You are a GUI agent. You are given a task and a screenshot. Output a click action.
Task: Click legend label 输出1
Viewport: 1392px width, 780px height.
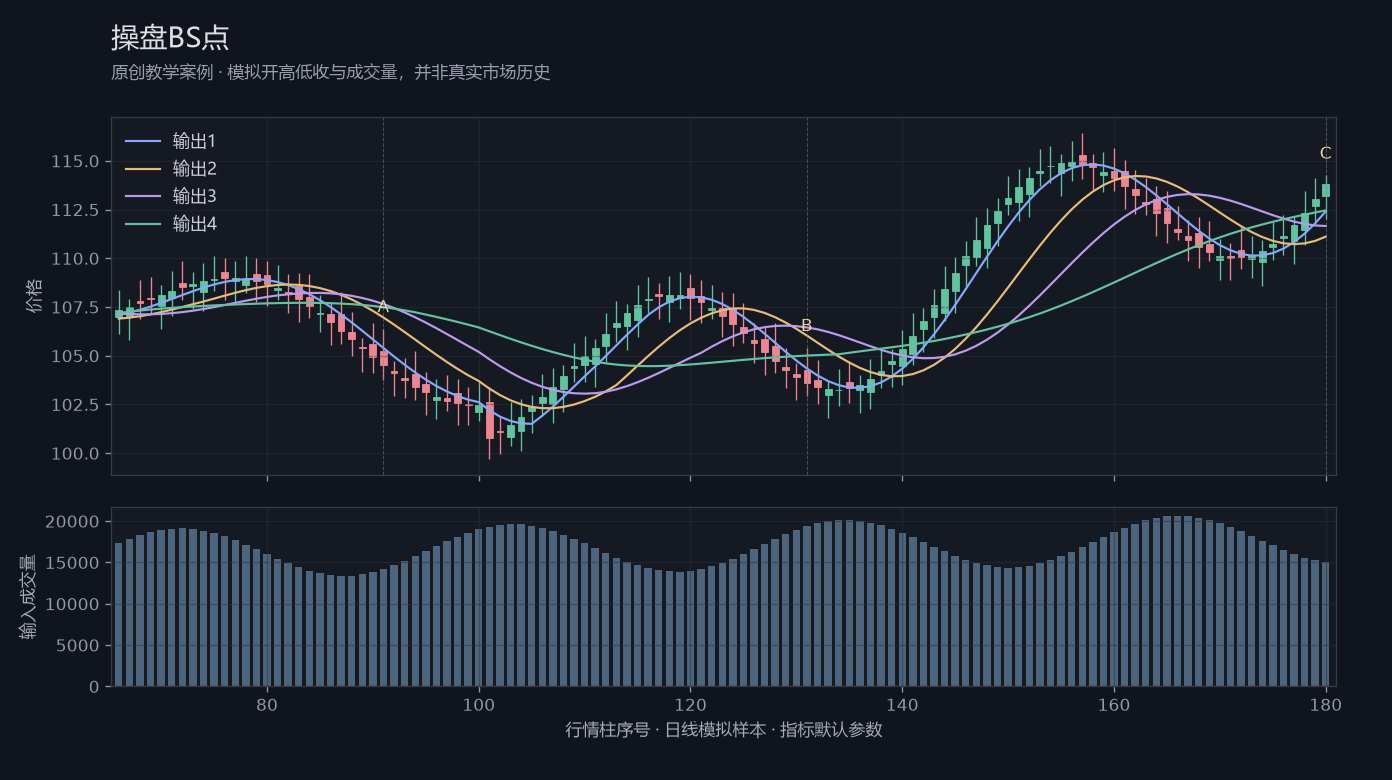194,141
